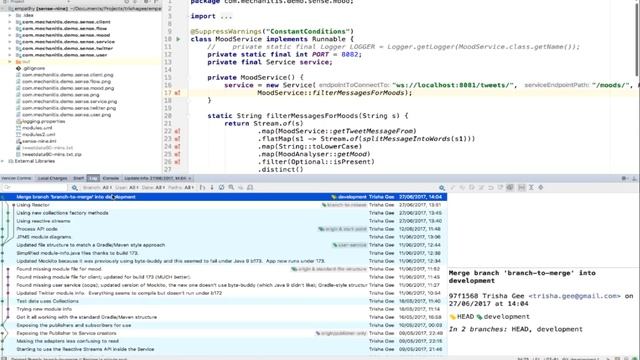The height and width of the screenshot is (360, 640).
Task: Switch to Local Changes tab
Action: coord(52,178)
